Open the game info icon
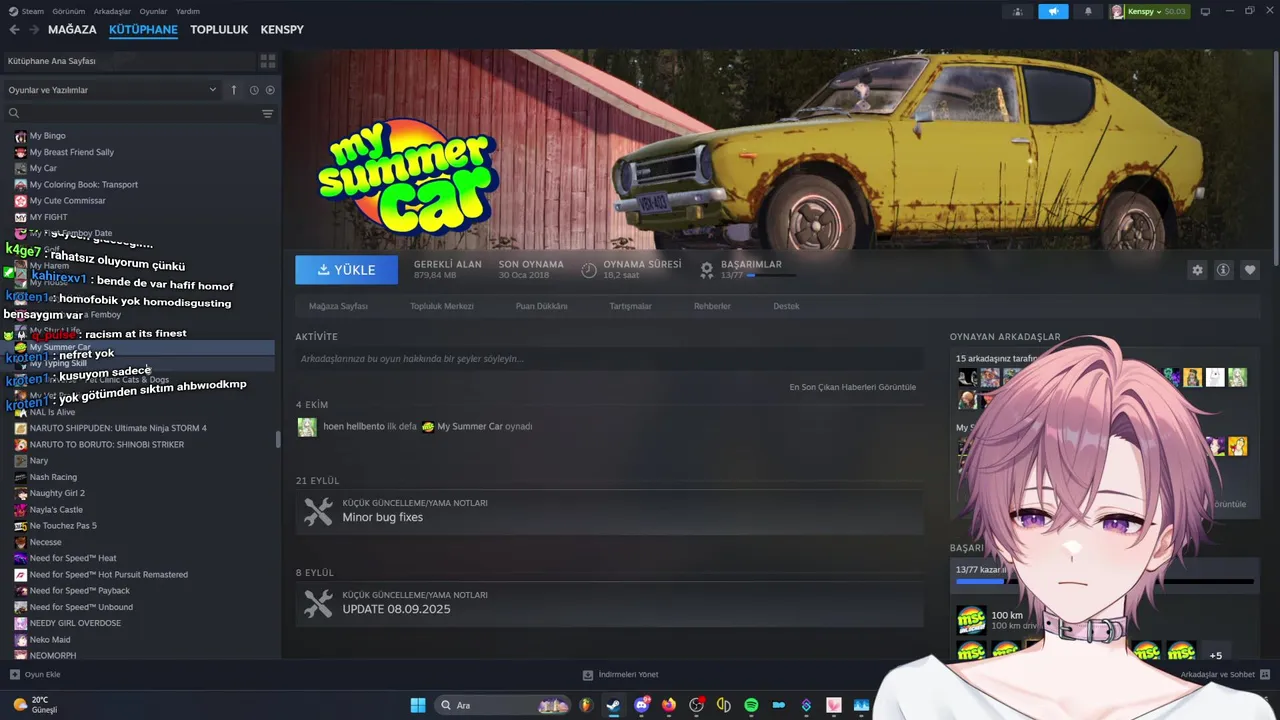Image resolution: width=1280 pixels, height=720 pixels. coord(1223,270)
